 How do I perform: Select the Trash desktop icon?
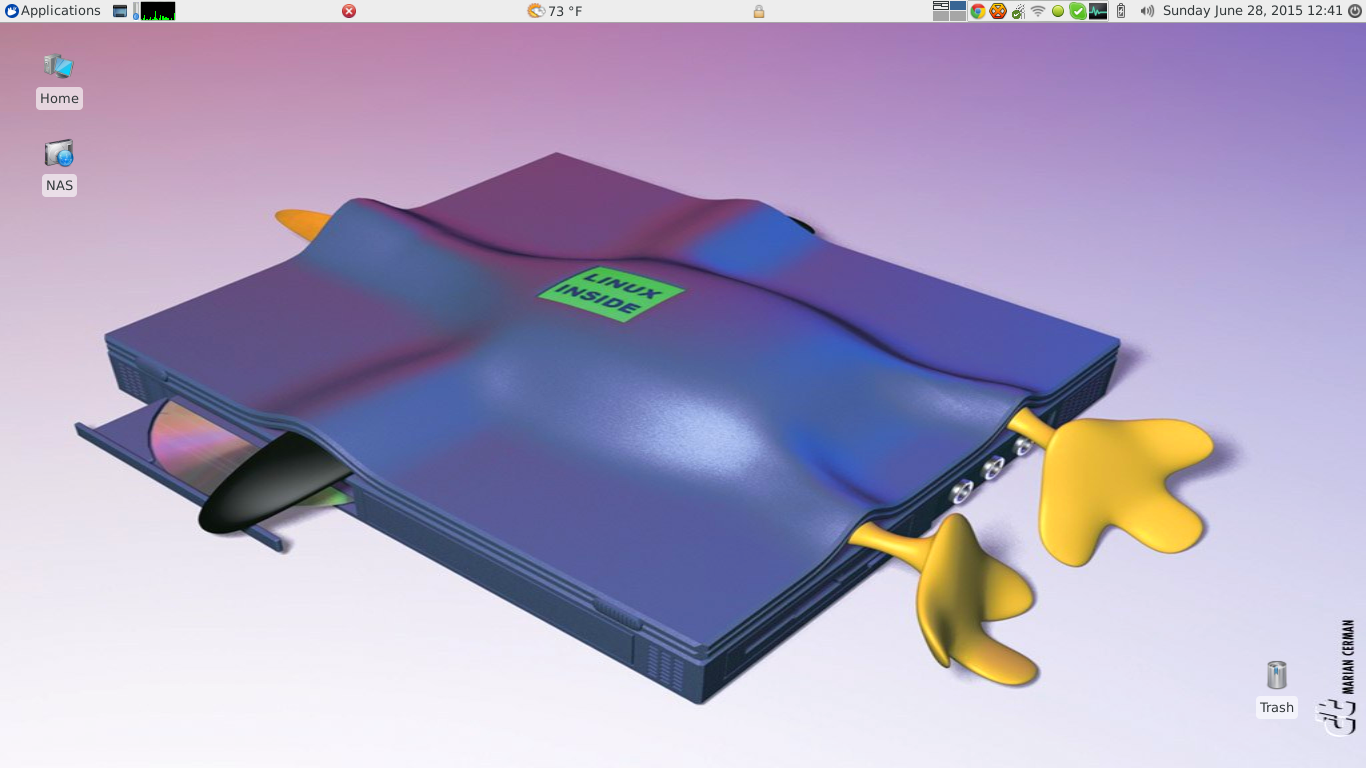point(1277,675)
